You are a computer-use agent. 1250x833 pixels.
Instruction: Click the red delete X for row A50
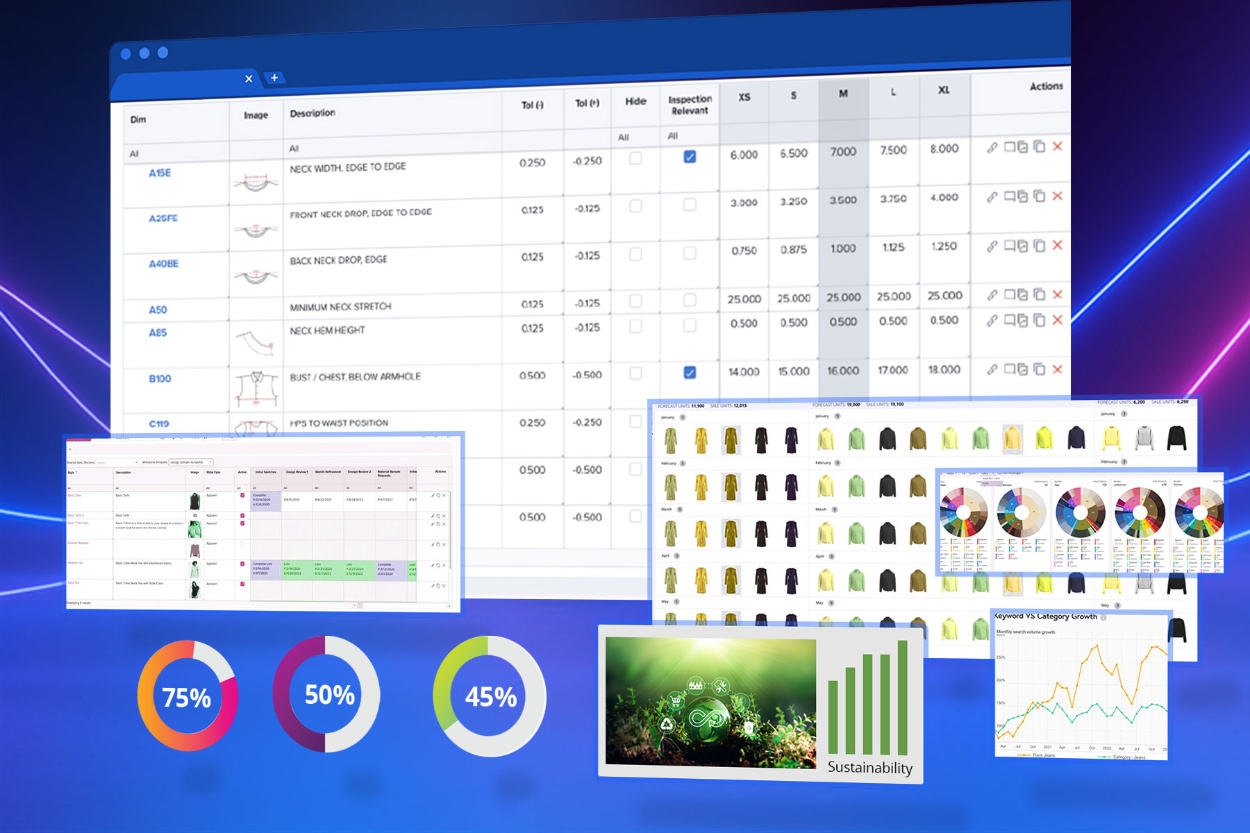pyautogui.click(x=1057, y=295)
